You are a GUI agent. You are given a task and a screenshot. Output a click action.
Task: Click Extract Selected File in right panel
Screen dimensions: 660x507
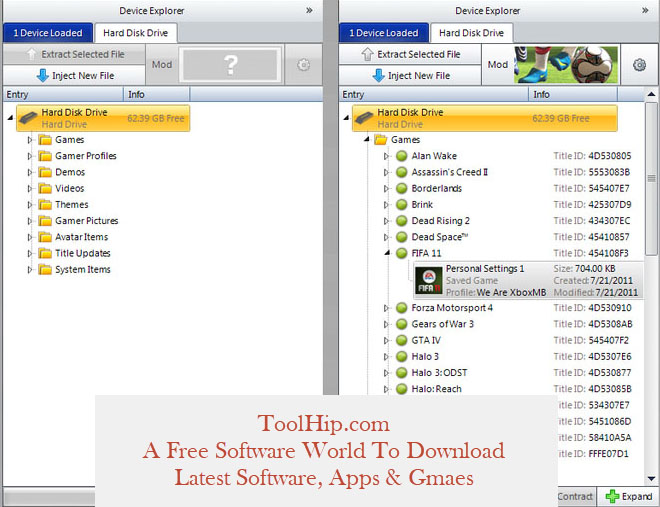(410, 54)
